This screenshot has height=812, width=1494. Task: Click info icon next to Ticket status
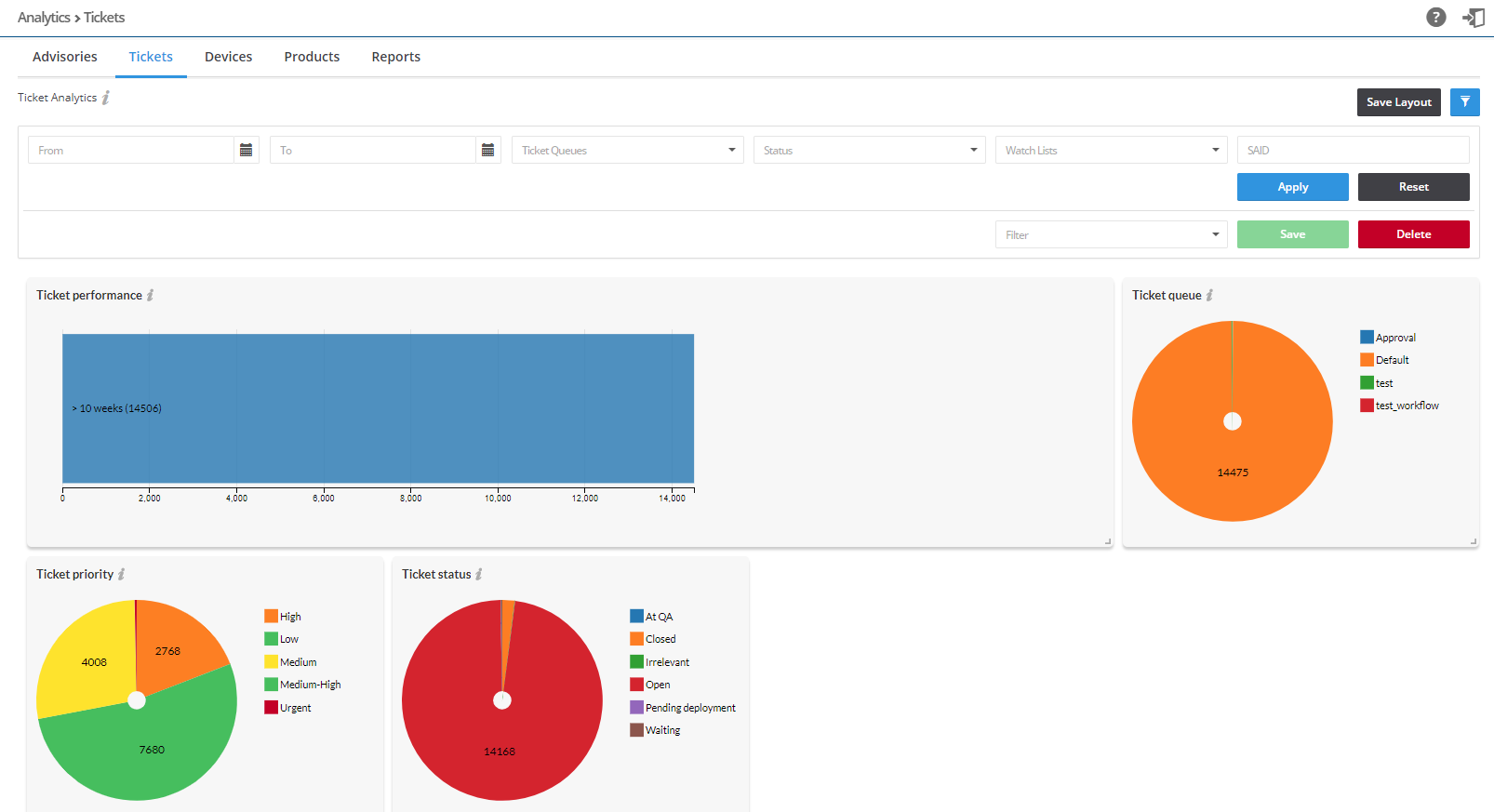479,574
